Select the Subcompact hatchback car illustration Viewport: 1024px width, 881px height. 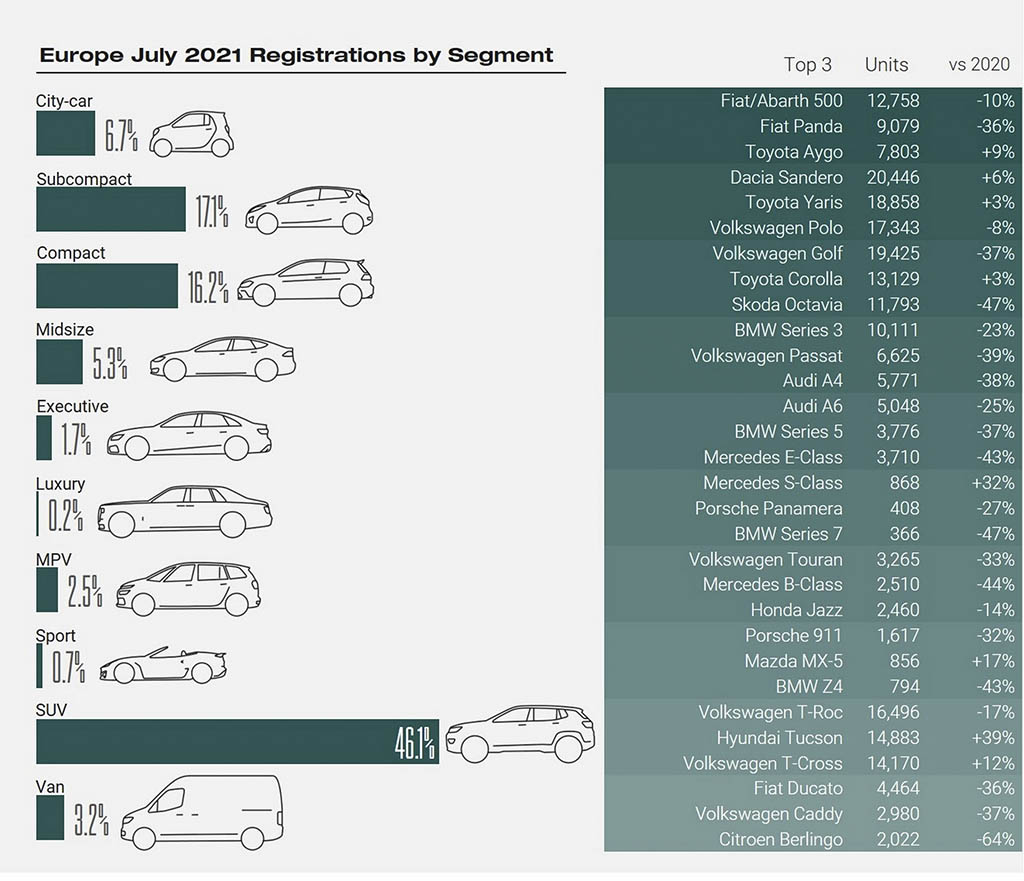coord(309,210)
